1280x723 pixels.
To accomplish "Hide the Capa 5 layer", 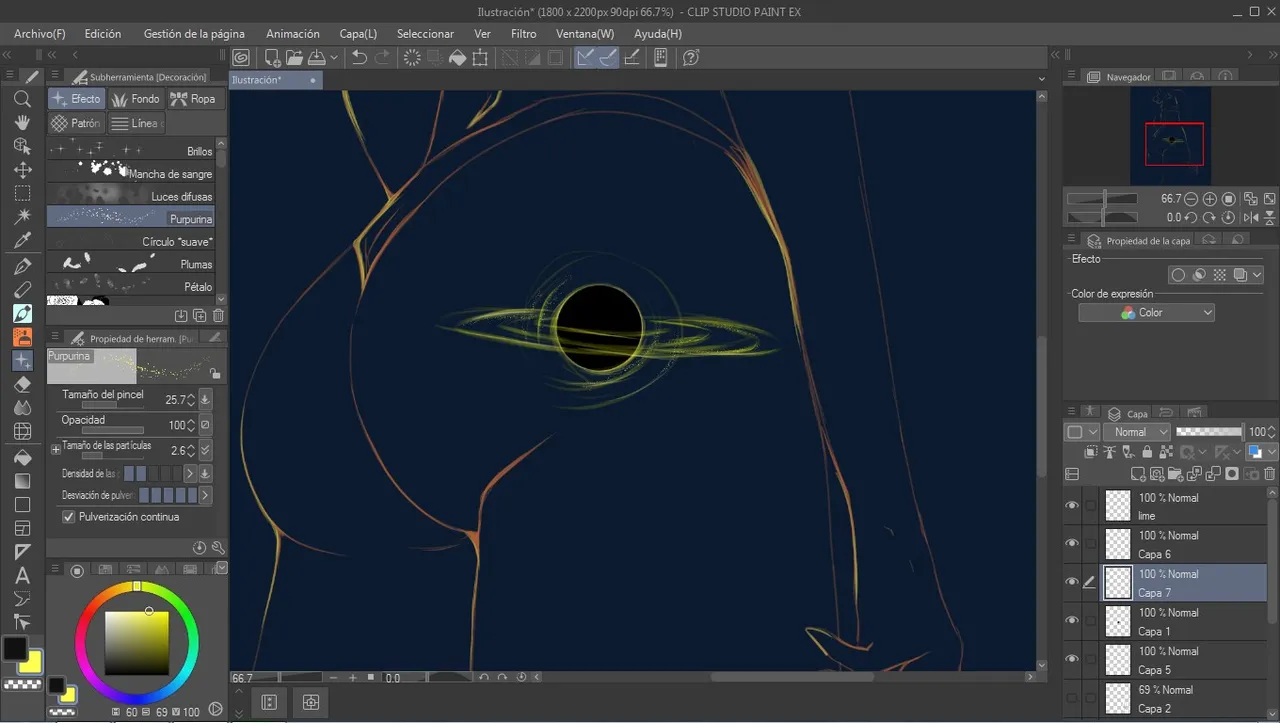I will tap(1072, 659).
